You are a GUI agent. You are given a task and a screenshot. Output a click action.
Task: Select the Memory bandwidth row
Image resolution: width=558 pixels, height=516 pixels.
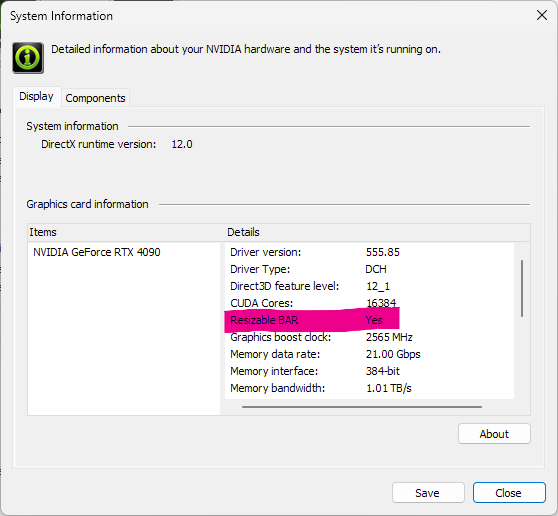(369, 388)
